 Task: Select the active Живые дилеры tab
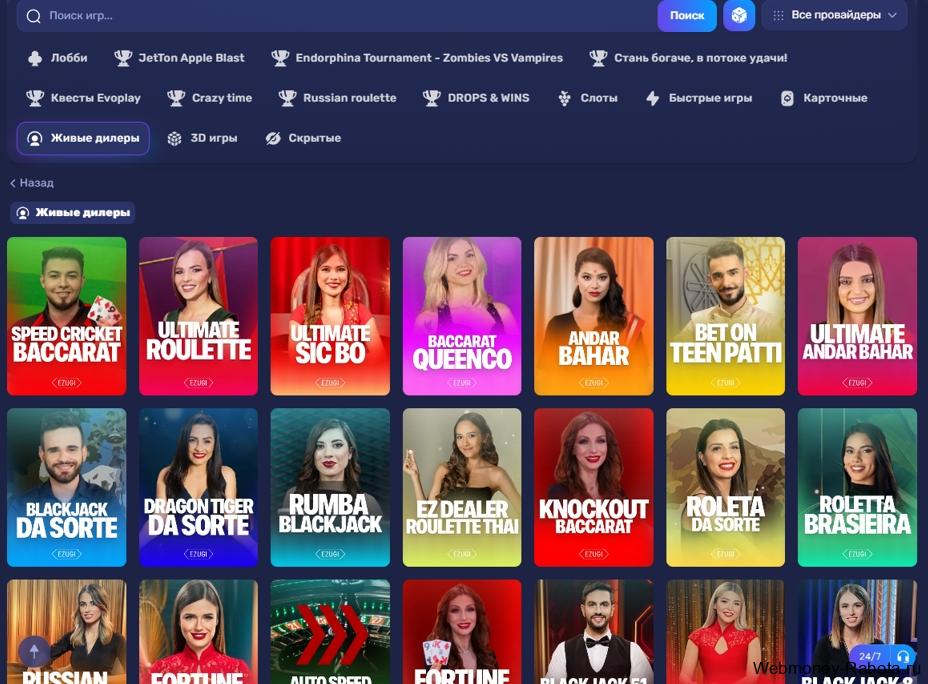pos(83,138)
